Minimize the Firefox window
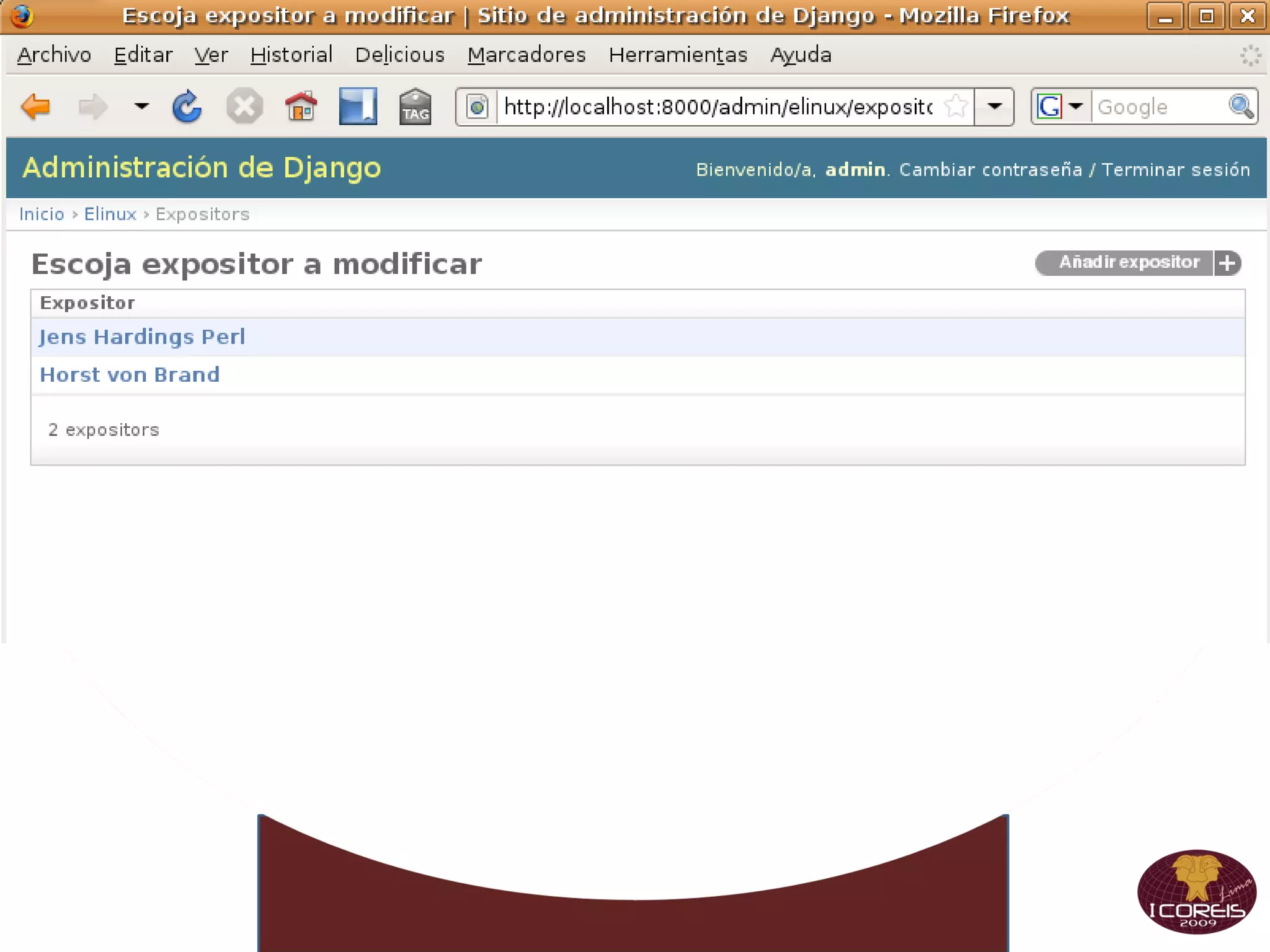 [1165, 16]
